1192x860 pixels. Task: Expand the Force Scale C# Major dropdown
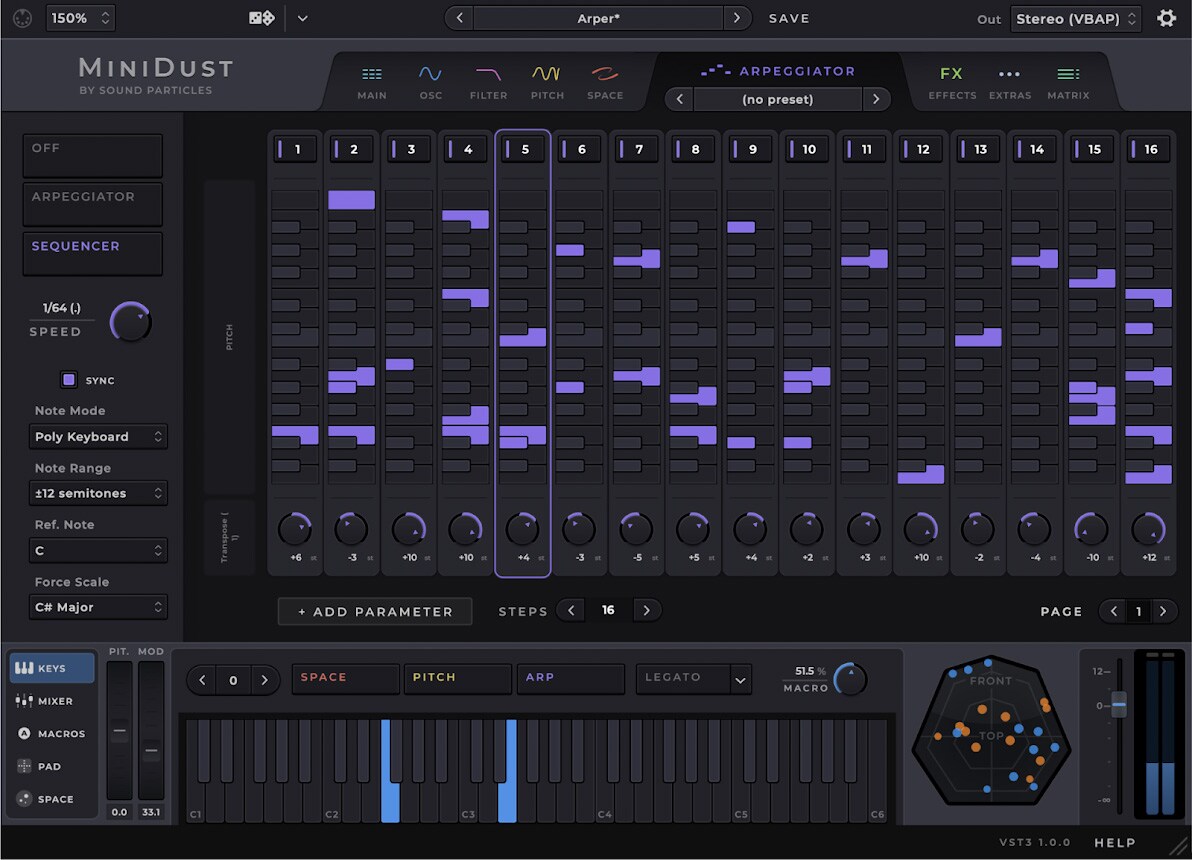tap(98, 607)
